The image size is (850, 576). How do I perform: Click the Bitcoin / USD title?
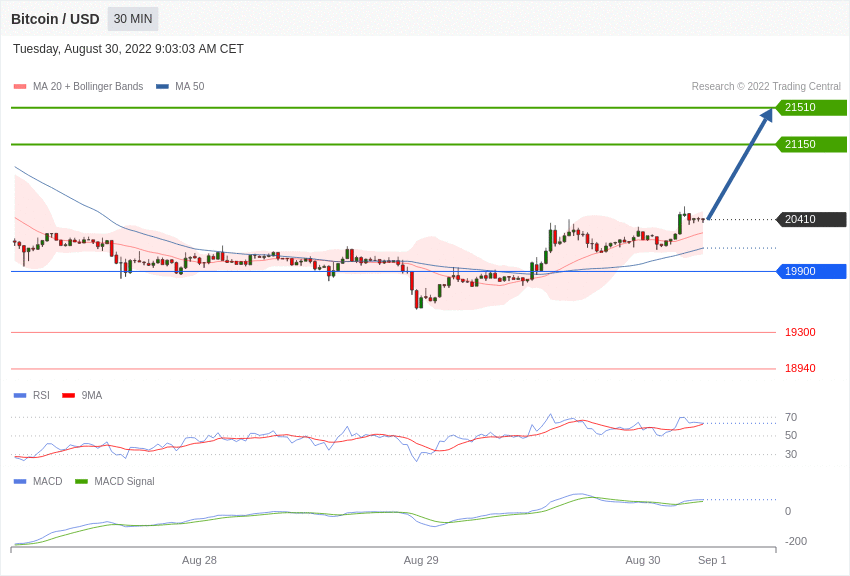[x=55, y=19]
